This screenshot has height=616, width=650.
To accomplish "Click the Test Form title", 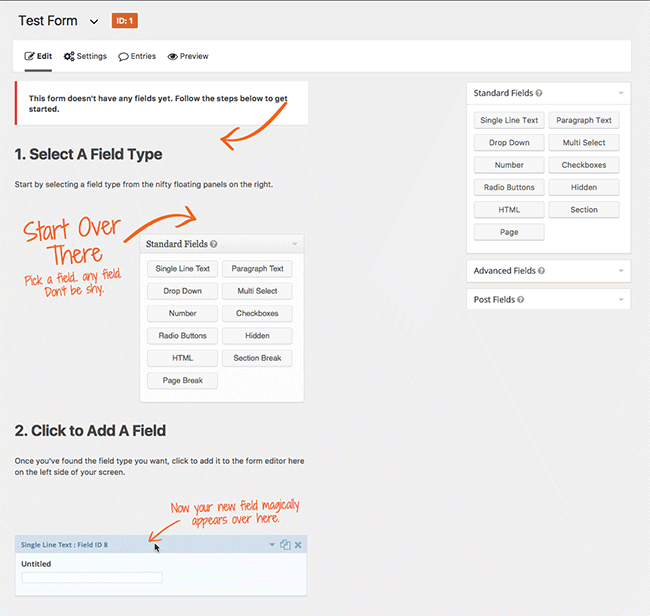I will [48, 21].
